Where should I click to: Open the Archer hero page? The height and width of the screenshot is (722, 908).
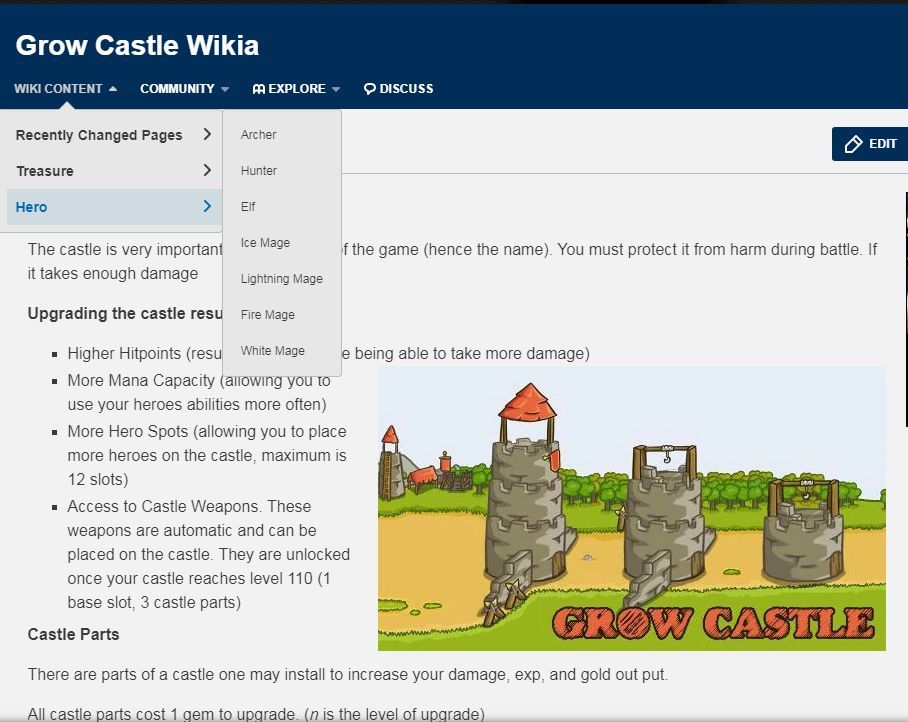258,134
